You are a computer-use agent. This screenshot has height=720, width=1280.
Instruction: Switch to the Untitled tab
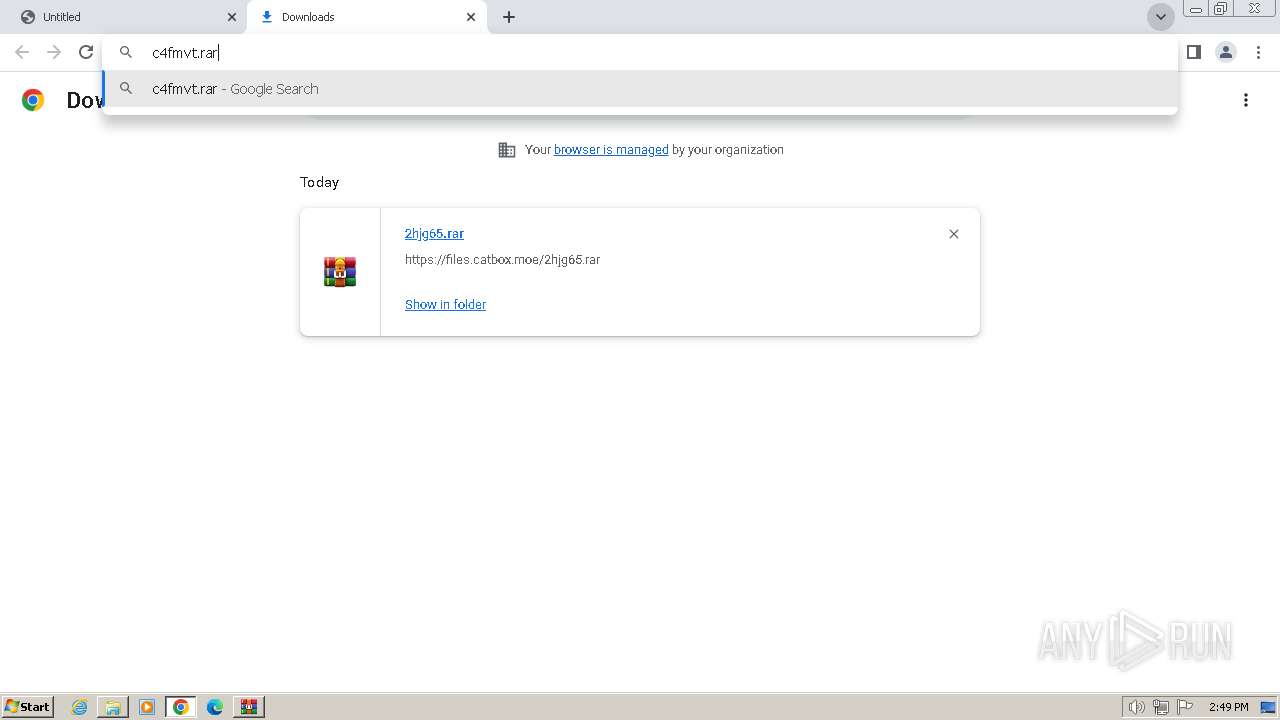pyautogui.click(x=125, y=17)
